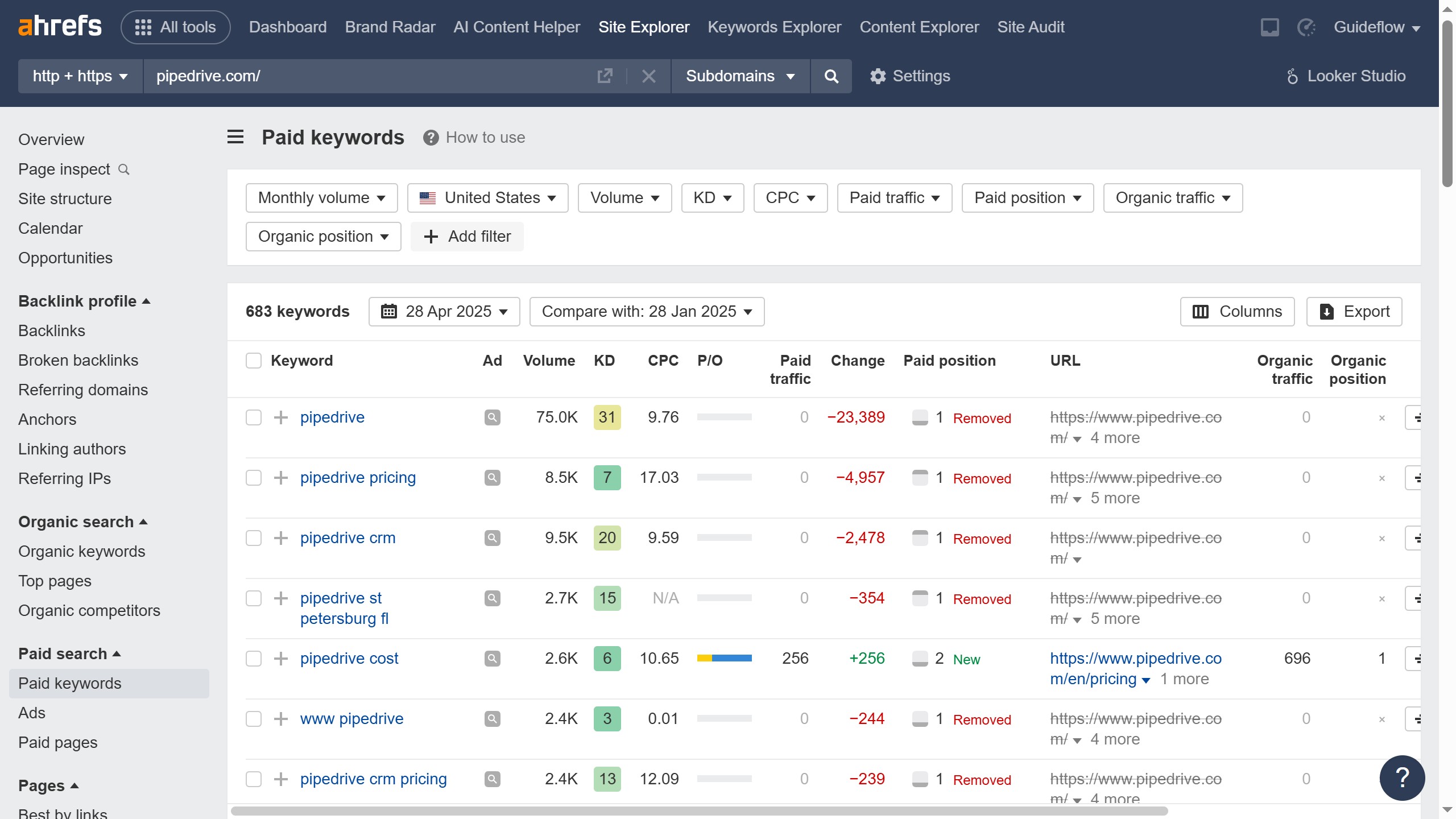Screen dimensions: 1456x819
Task: Open the Looker Studio integration
Action: 1346,76
